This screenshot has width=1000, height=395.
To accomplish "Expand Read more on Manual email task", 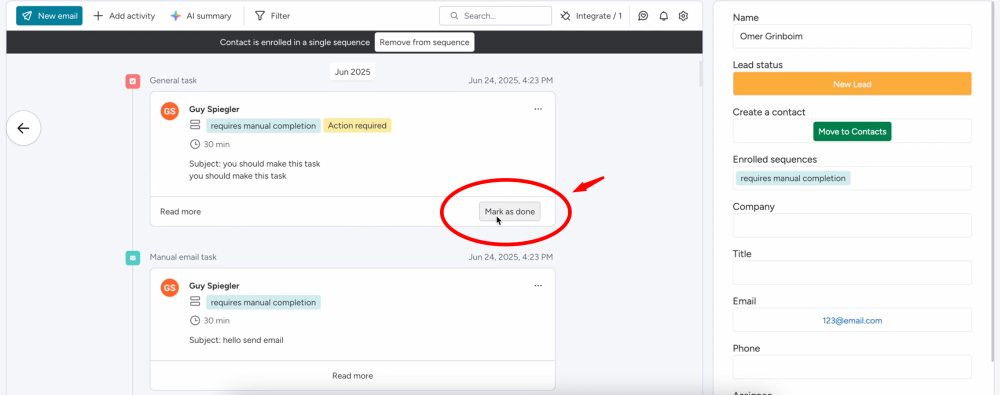I will click(352, 376).
